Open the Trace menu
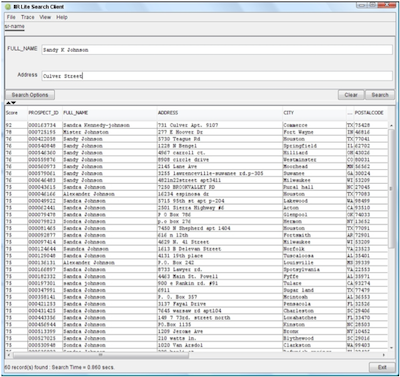The image size is (400, 377). [x=28, y=17]
